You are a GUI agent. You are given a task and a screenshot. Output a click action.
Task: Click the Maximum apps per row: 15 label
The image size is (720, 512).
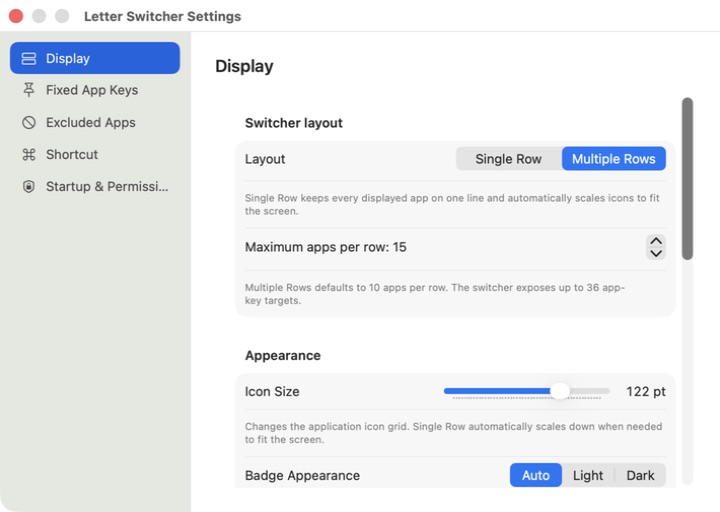click(326, 247)
